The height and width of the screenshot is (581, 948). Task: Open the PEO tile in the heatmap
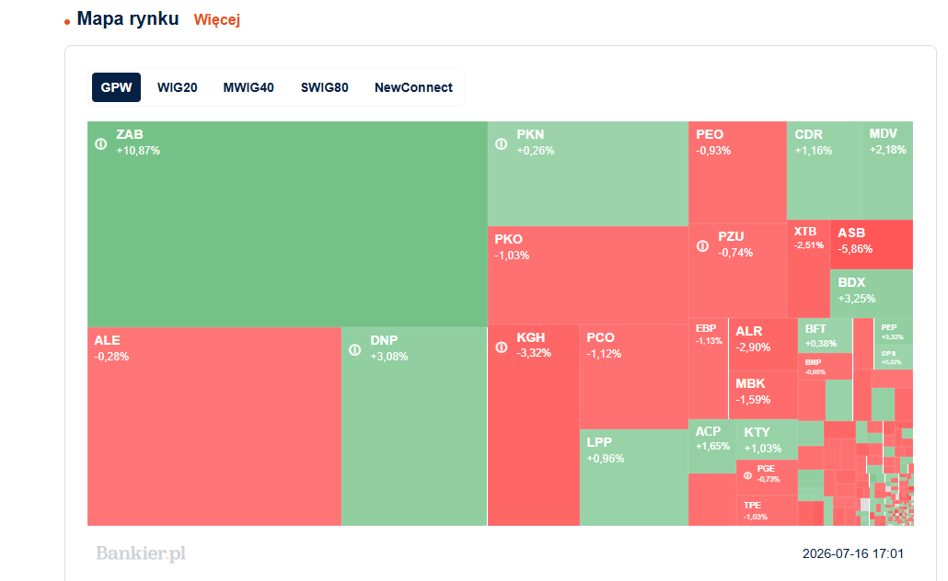[x=737, y=172]
